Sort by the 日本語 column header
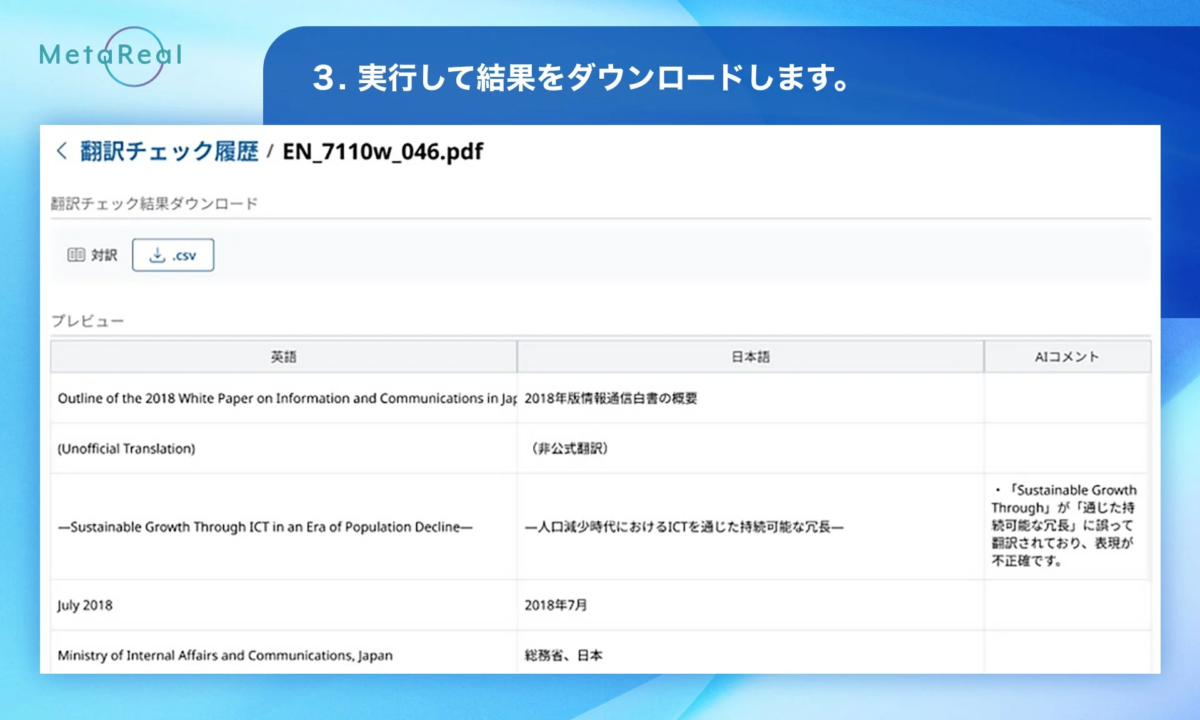 coord(750,356)
